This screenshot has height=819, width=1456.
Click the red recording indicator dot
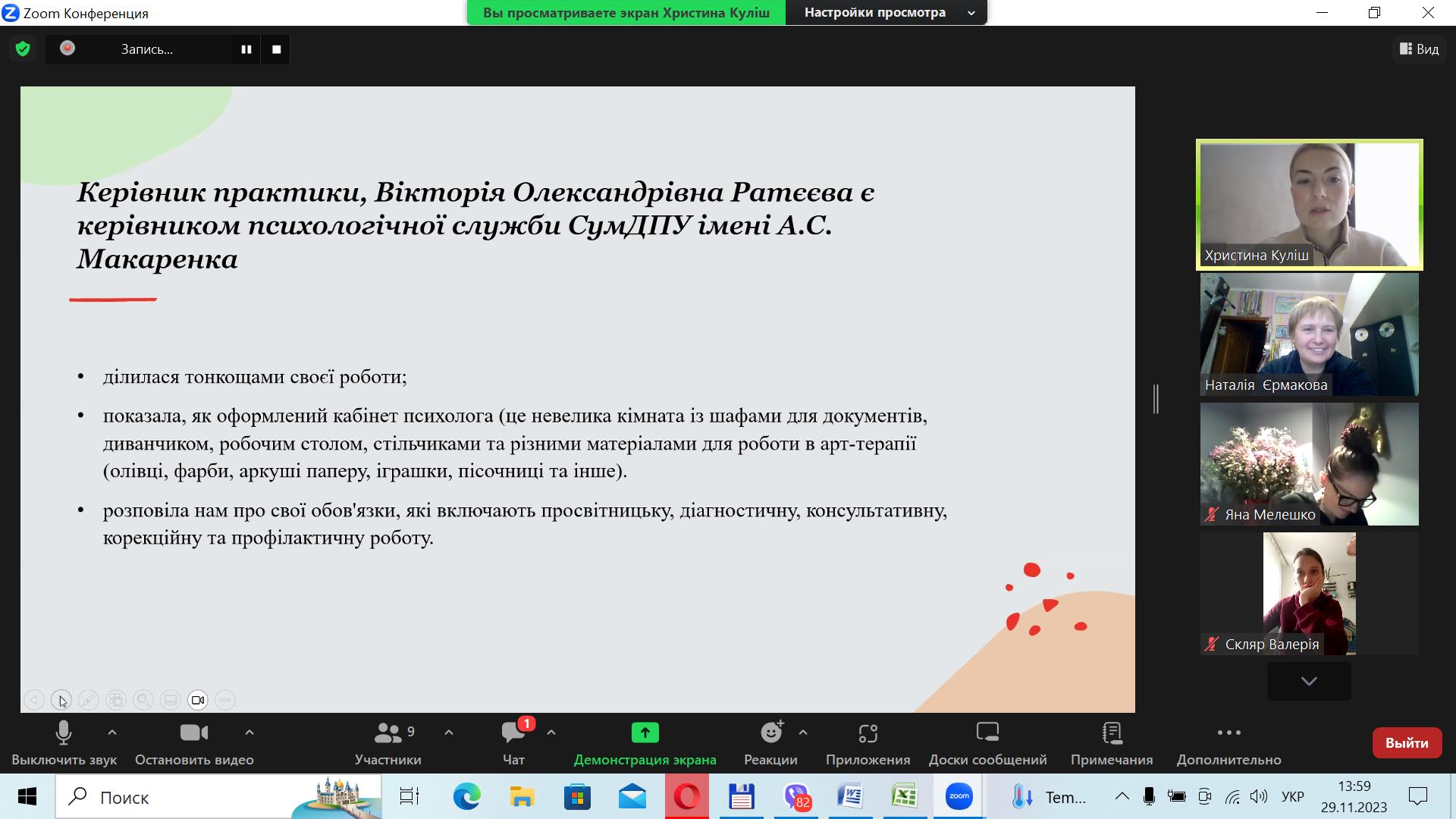(x=67, y=49)
